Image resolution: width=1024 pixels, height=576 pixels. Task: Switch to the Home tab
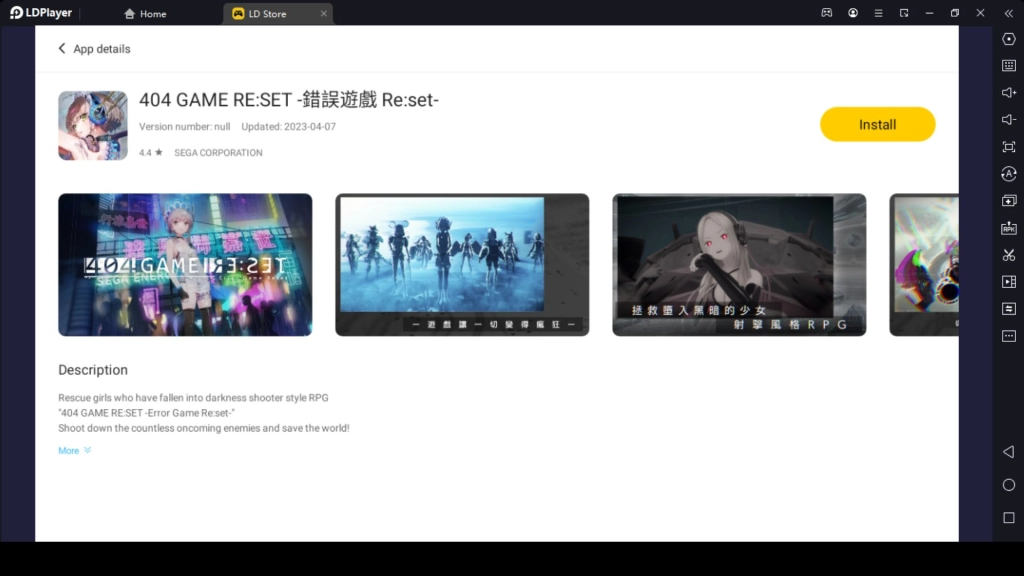pyautogui.click(x=145, y=14)
